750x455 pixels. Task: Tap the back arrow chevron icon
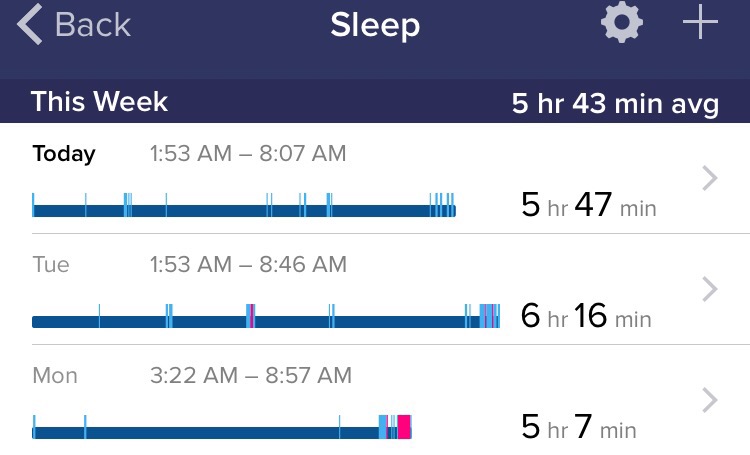[30, 25]
